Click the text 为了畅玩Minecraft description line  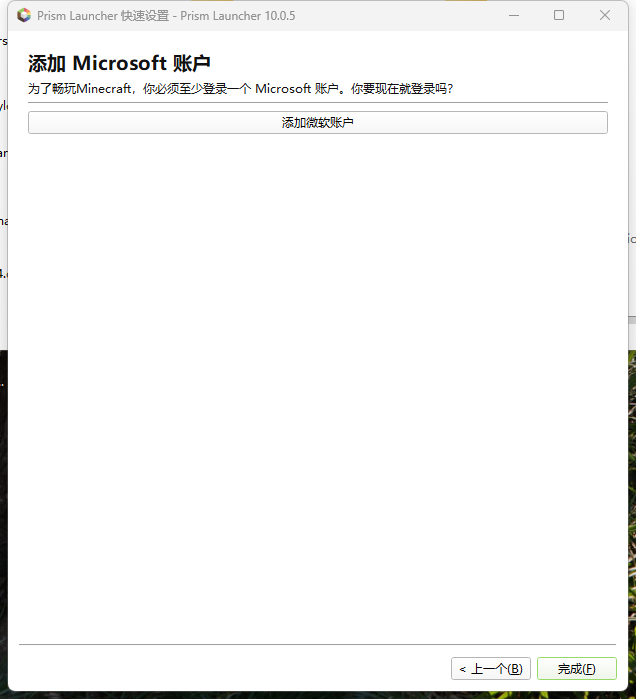[241, 88]
